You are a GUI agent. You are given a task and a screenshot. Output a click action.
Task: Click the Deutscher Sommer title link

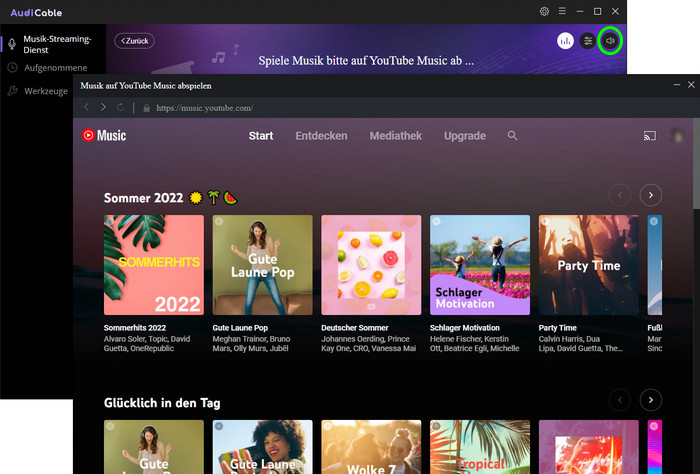(x=355, y=328)
